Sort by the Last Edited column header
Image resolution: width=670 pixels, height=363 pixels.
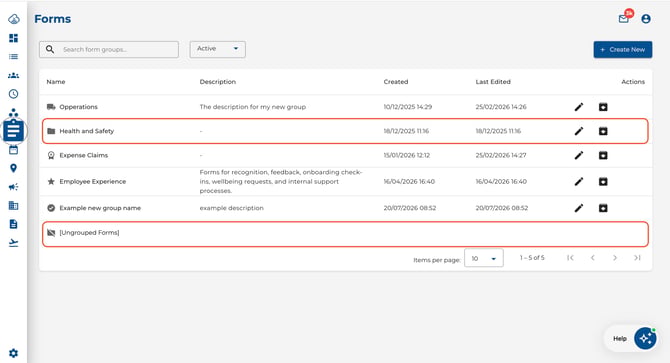[x=493, y=82]
